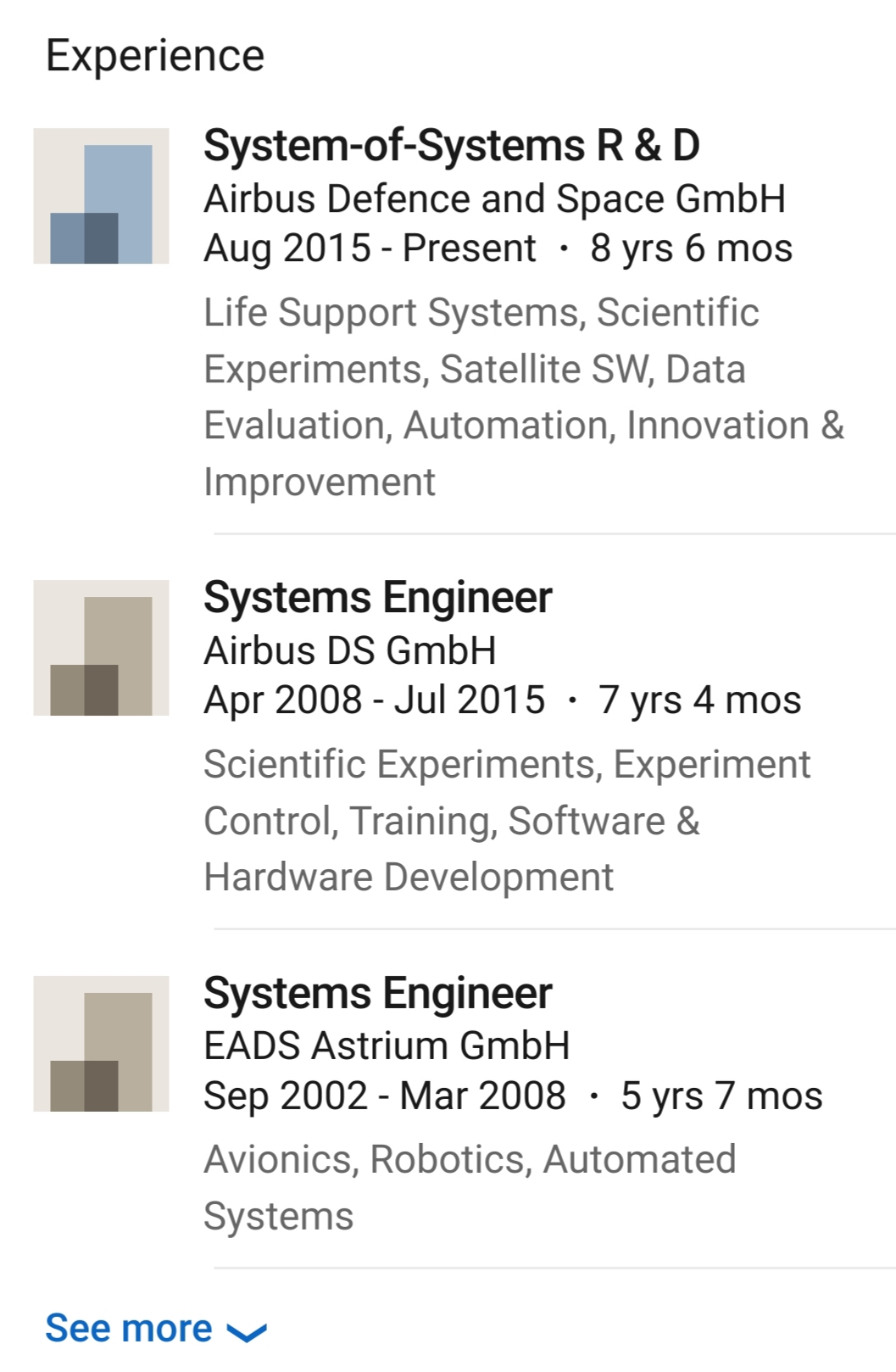Click the Experience section heading
This screenshot has height=1372, width=896.
(x=155, y=56)
